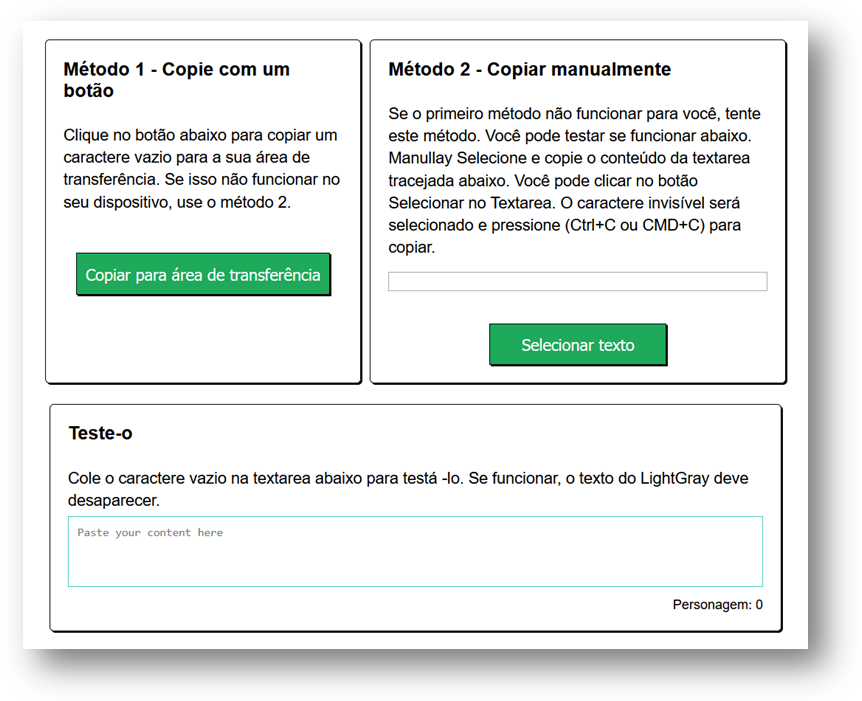Click the 'Copiar para área de transferência' button

pyautogui.click(x=203, y=275)
